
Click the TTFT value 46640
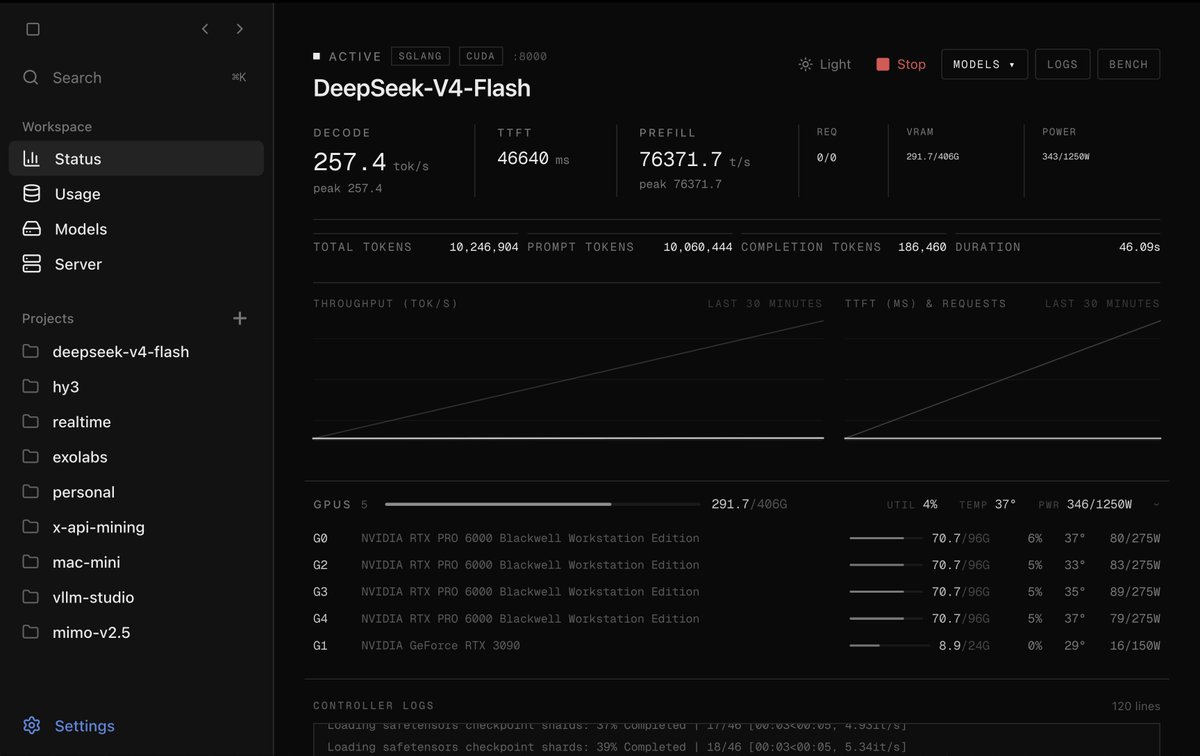521,158
